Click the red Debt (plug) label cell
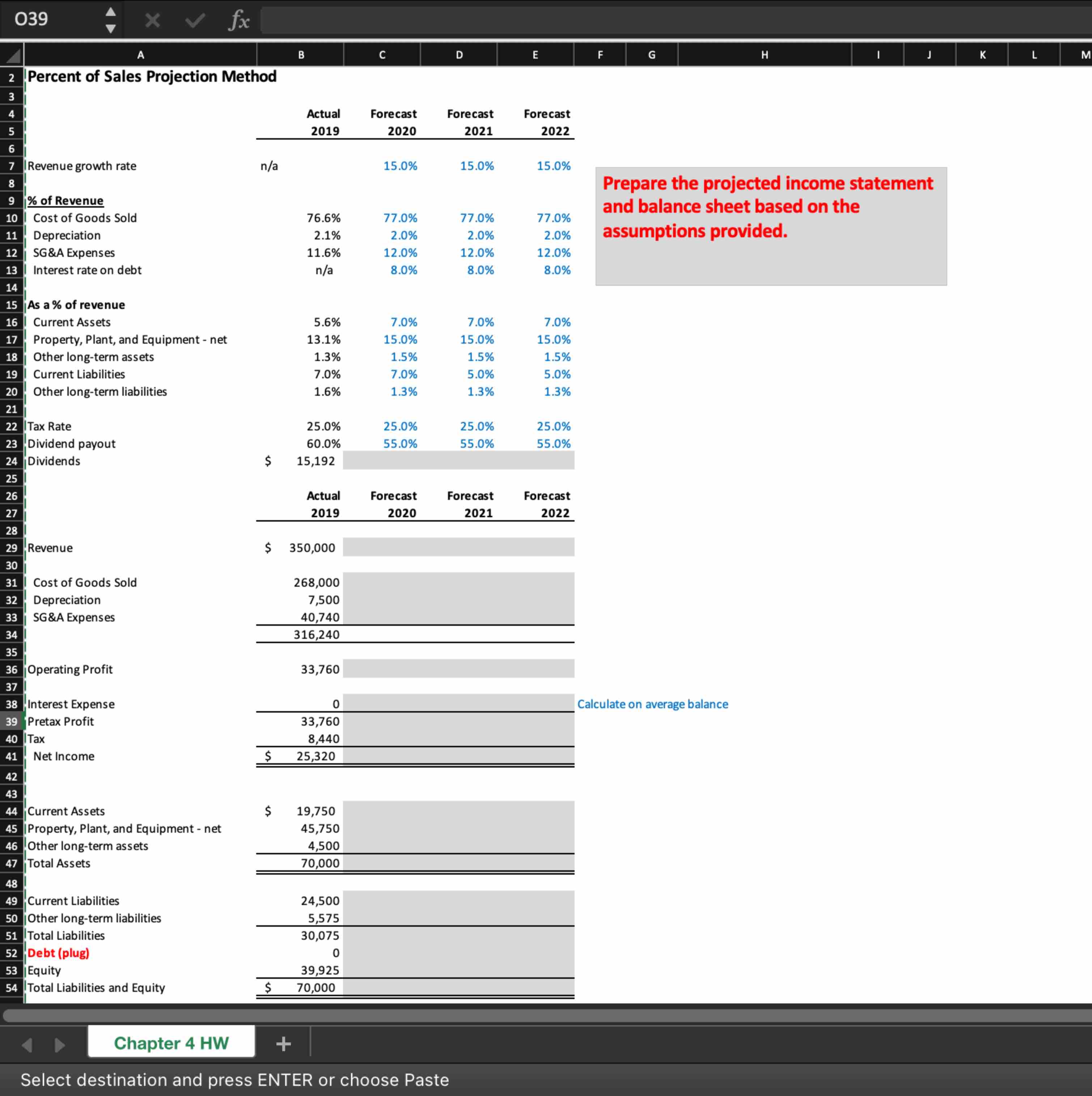Screen dimensions: 1092x1096 point(58,953)
